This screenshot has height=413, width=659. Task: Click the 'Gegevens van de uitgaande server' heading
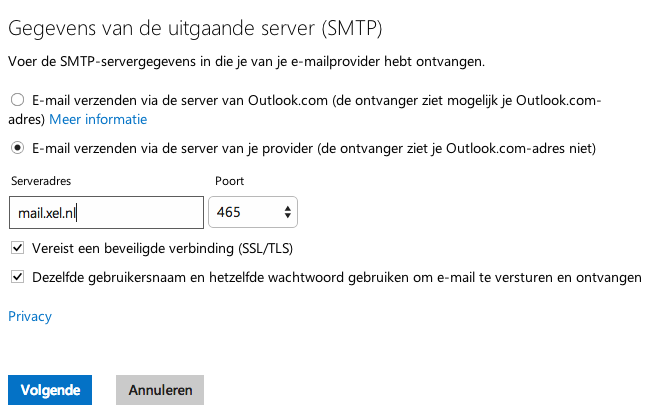[x=196, y=26]
